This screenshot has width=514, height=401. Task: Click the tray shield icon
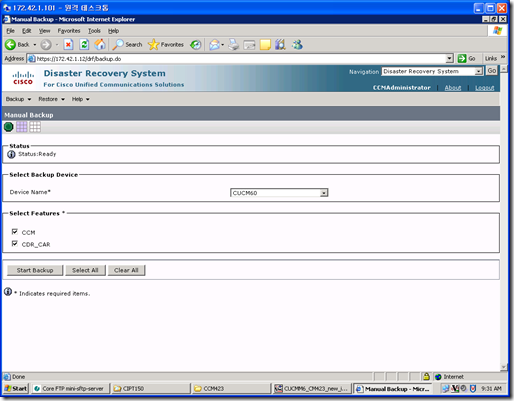coord(473,389)
